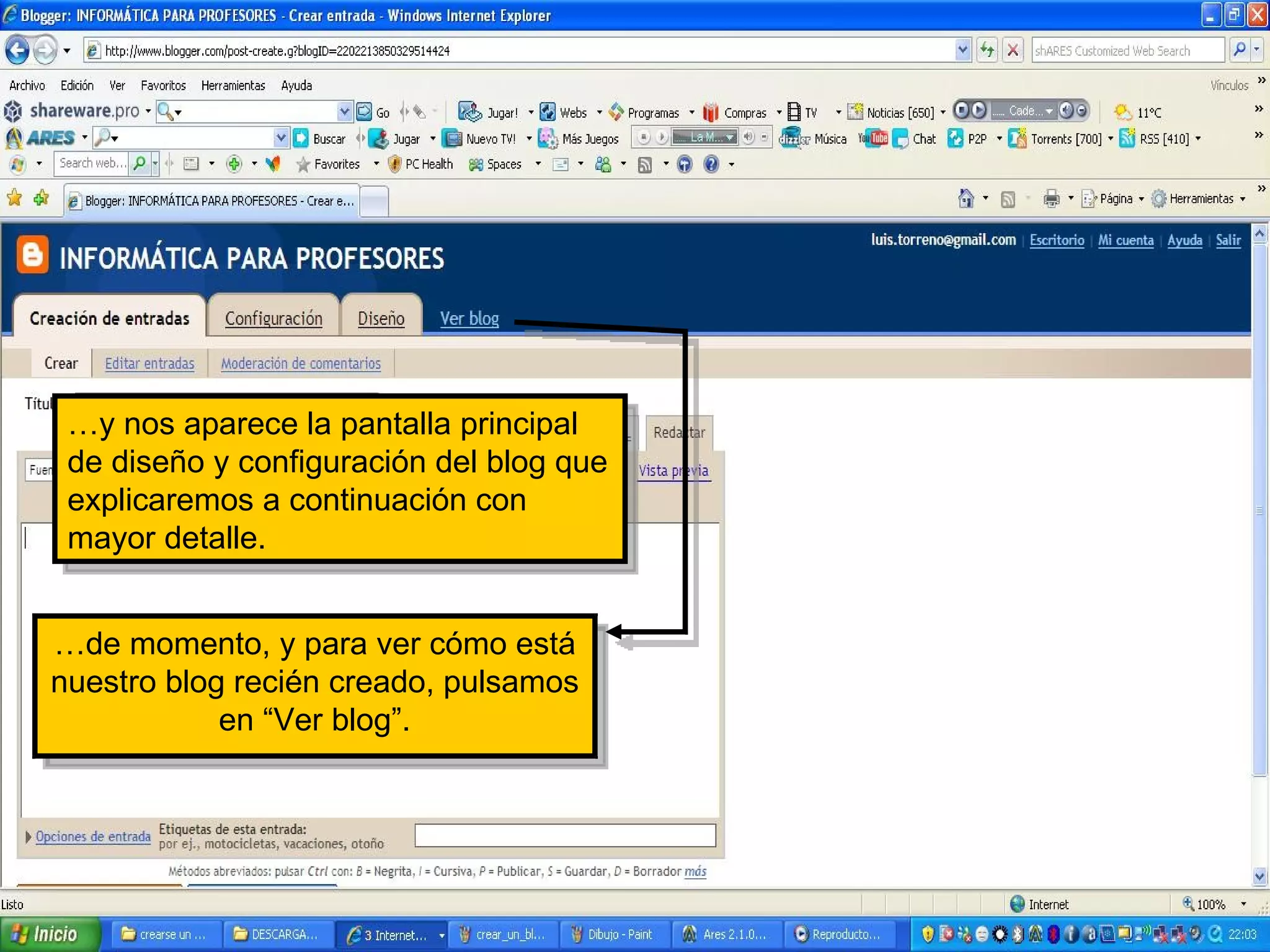Open the Página command bar dropdown
This screenshot has height=952, width=1270.
click(1140, 199)
